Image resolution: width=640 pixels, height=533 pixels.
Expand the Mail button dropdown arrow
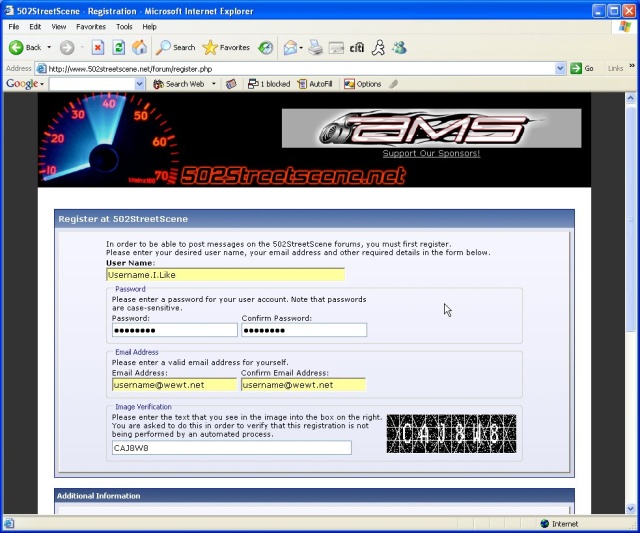tap(301, 48)
